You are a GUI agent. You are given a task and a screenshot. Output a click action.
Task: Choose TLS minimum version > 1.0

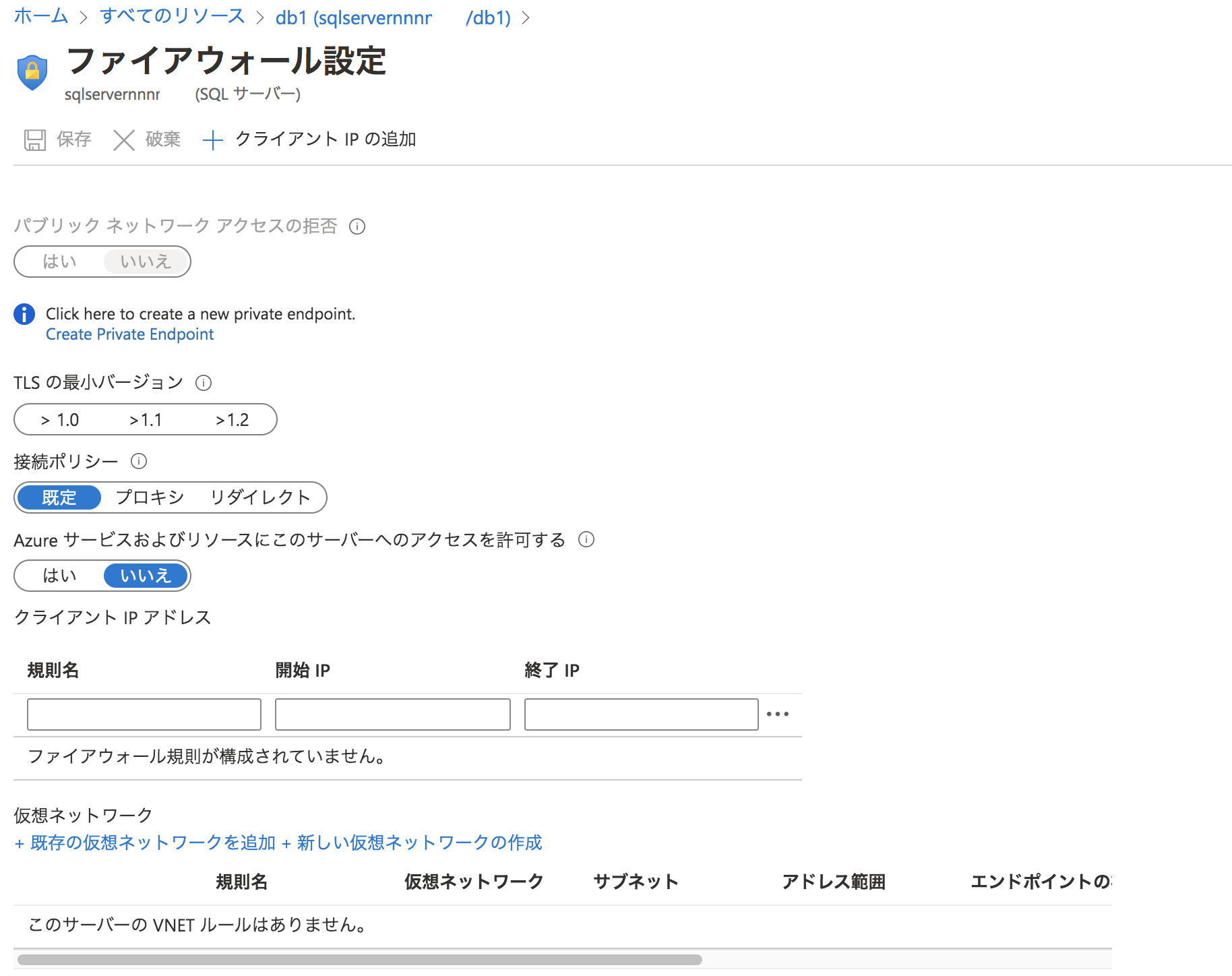click(60, 420)
